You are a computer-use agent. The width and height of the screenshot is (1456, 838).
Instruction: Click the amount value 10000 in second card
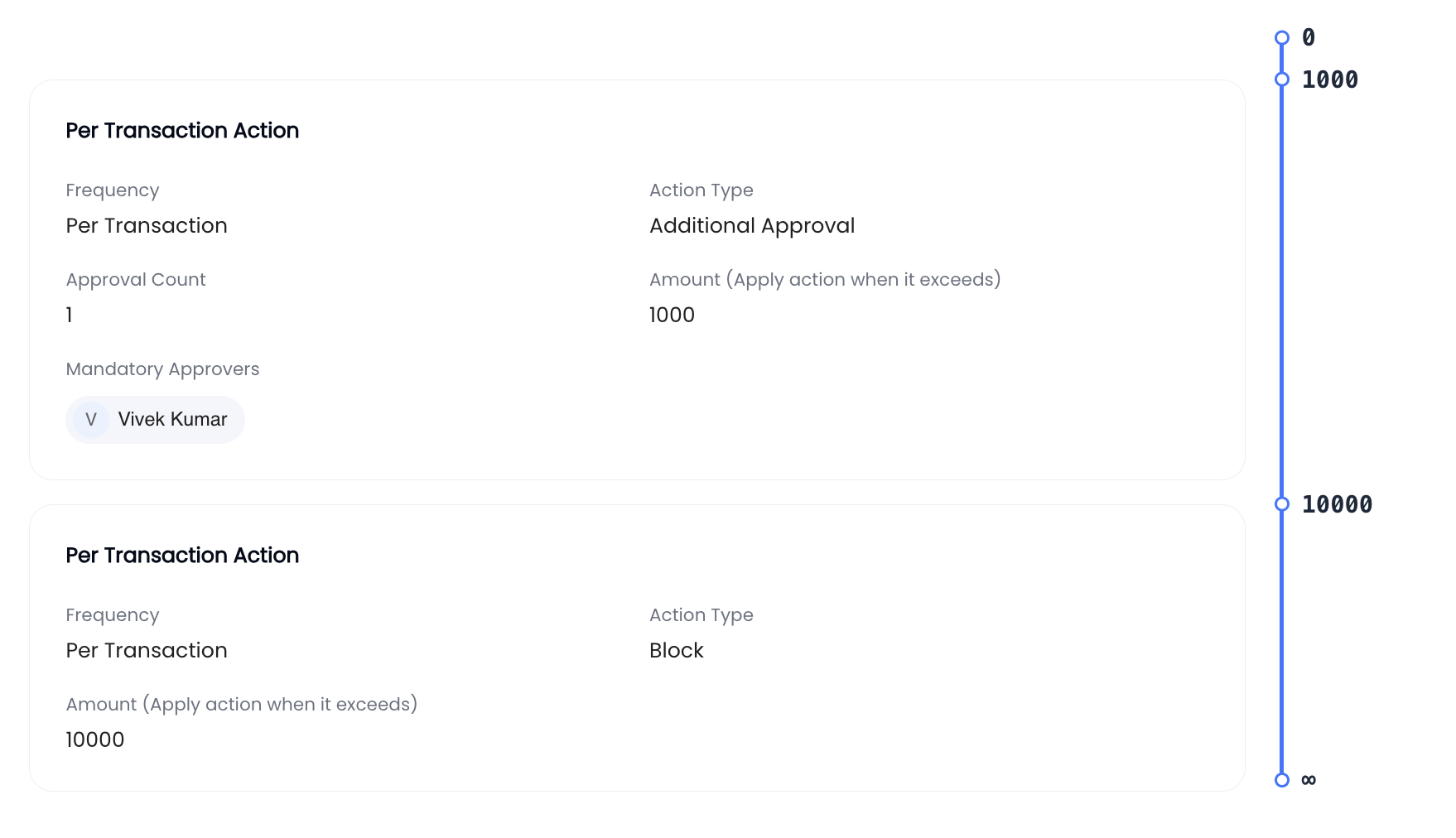[x=95, y=740]
